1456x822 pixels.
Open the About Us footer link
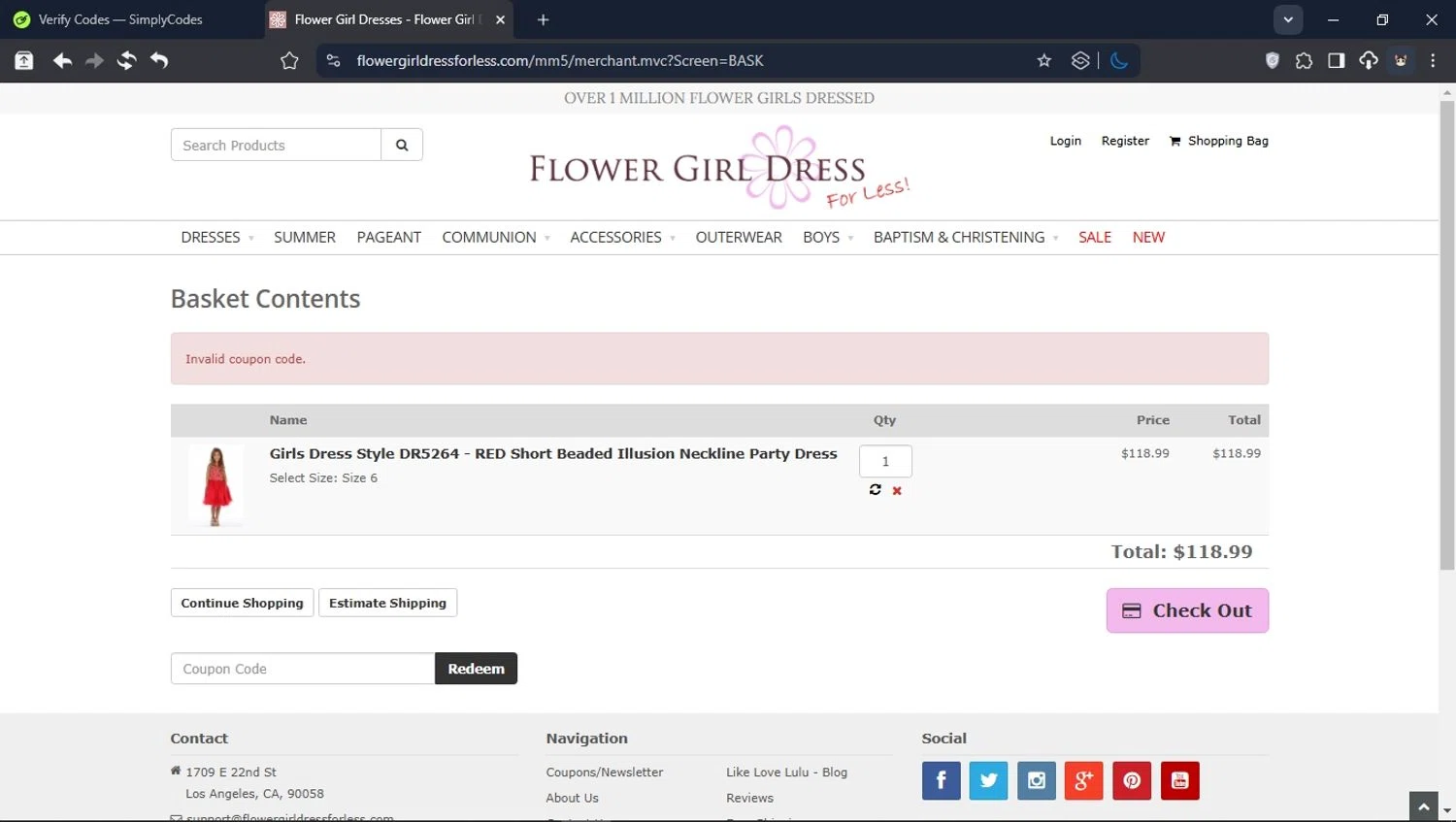572,798
